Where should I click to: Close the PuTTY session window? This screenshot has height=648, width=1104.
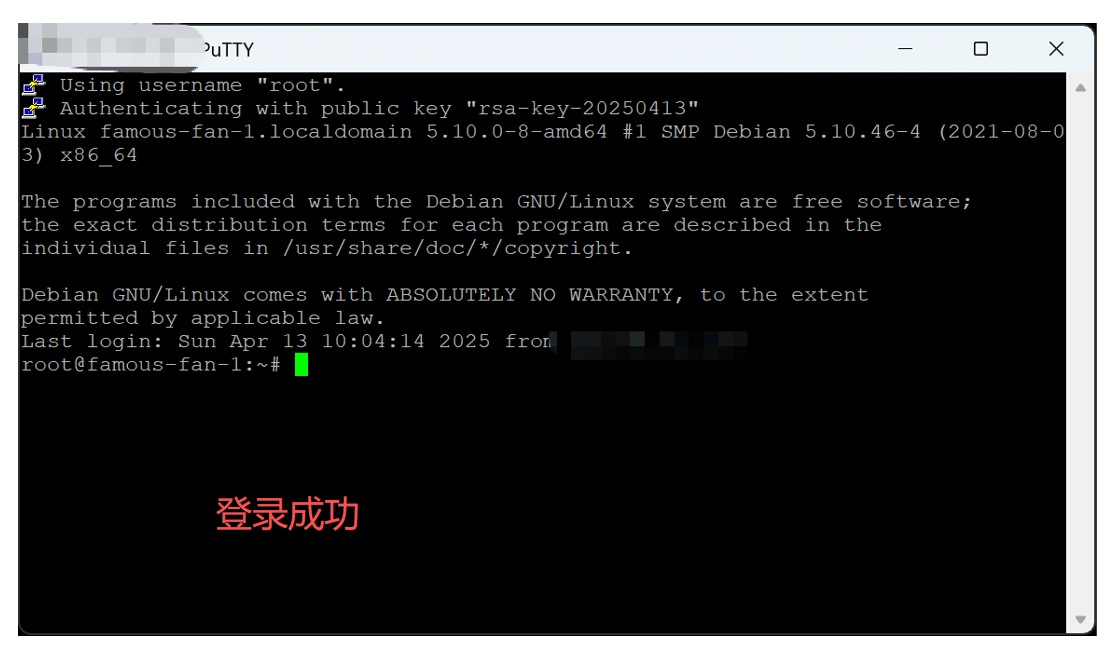(x=1056, y=49)
